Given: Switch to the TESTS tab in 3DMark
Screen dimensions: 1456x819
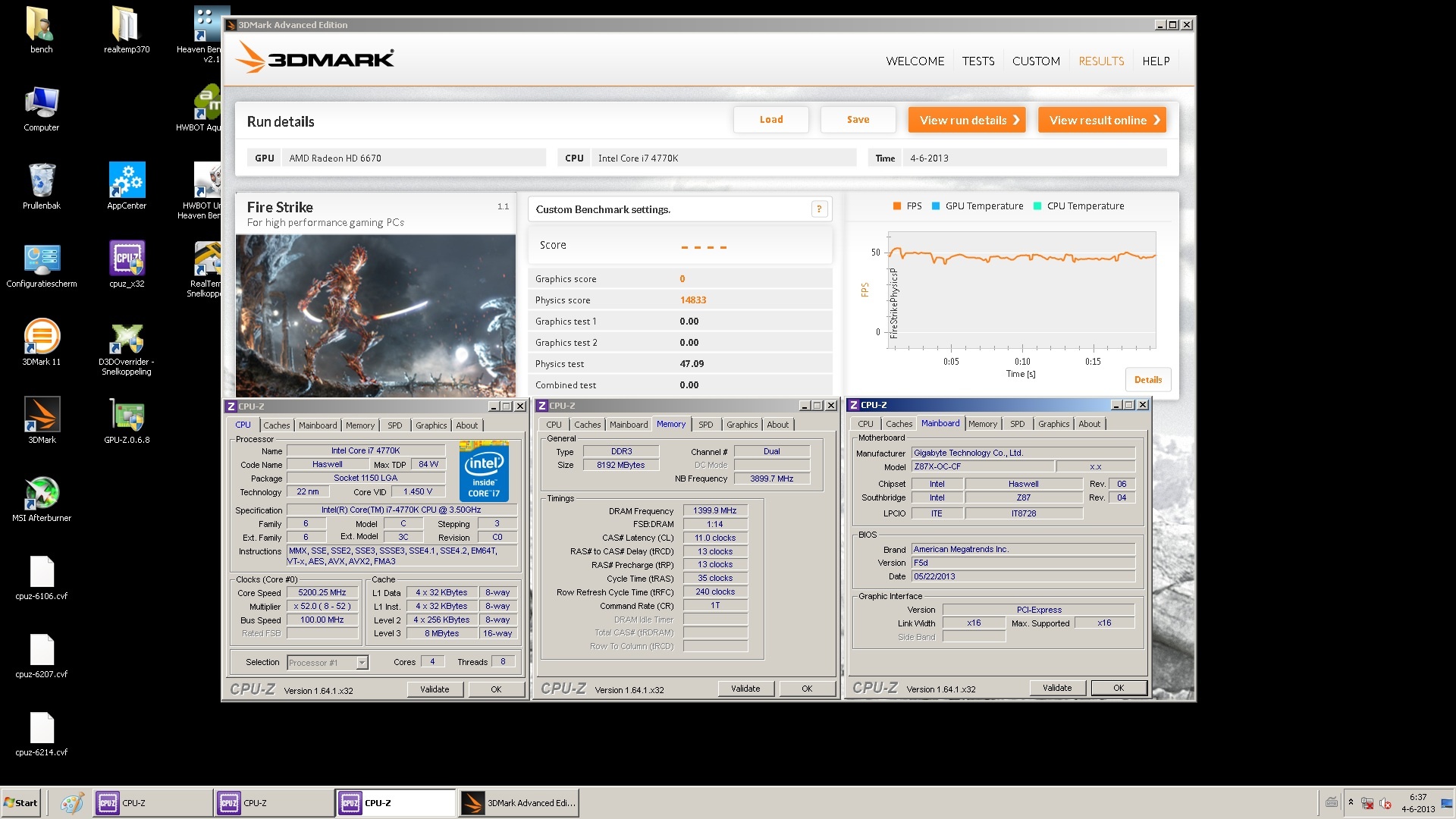Looking at the screenshot, I should 977,61.
